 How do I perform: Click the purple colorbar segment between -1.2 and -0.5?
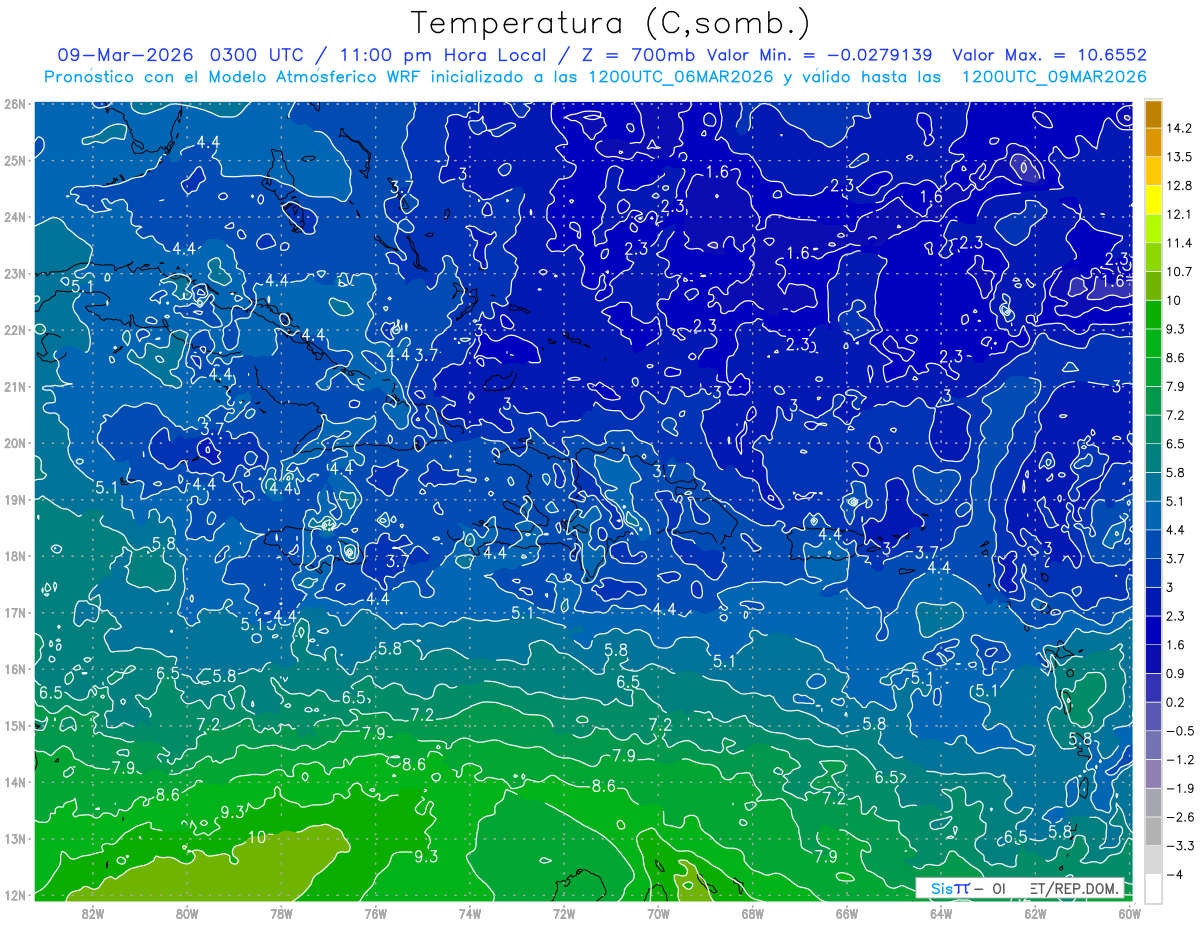click(x=1153, y=745)
